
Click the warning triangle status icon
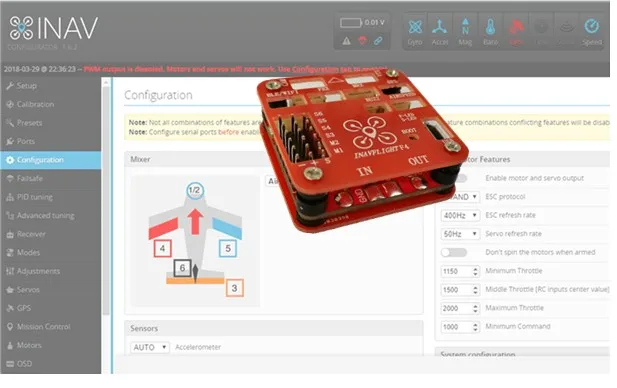(346, 41)
